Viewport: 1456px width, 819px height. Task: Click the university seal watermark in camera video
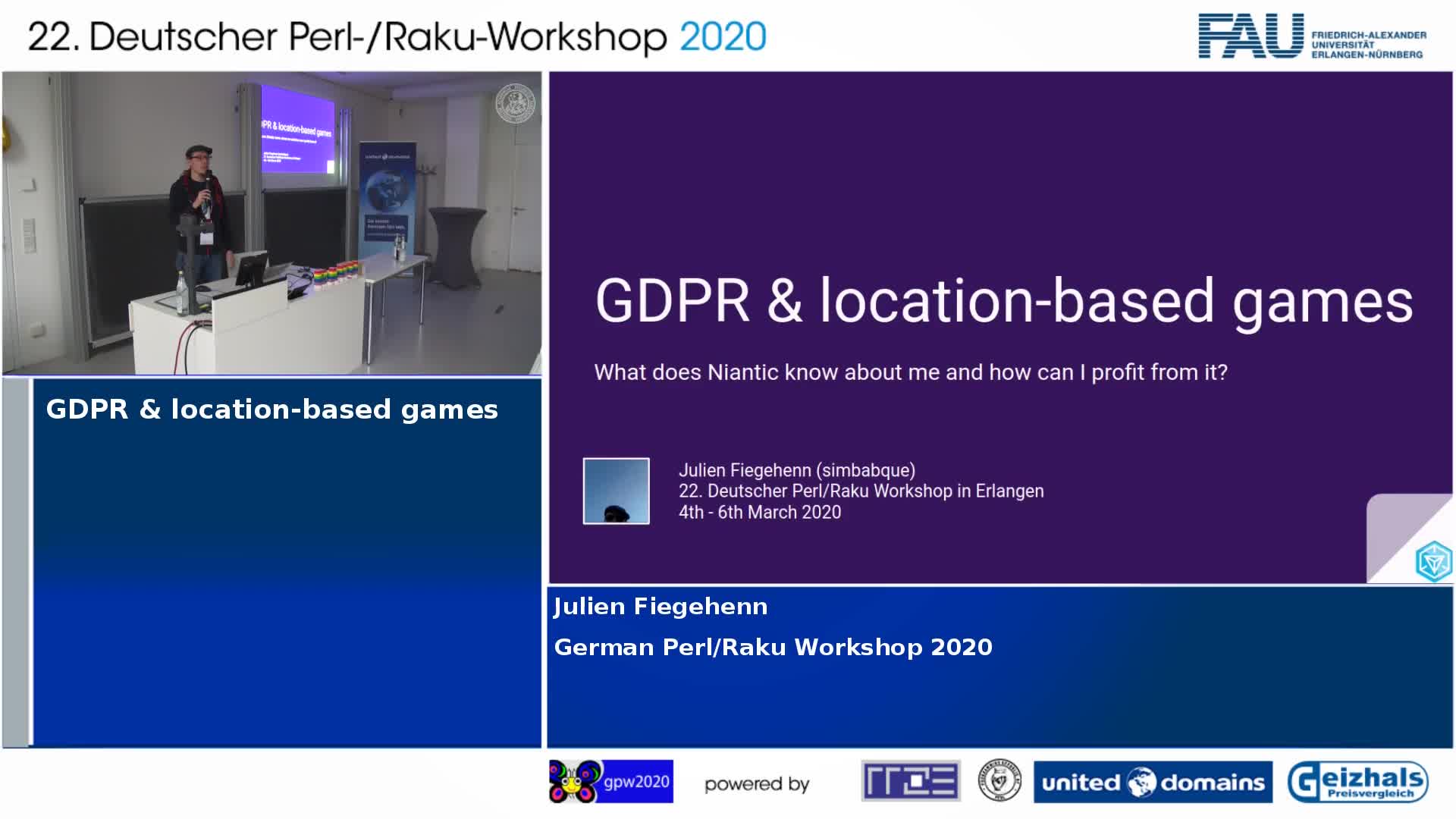(x=515, y=103)
